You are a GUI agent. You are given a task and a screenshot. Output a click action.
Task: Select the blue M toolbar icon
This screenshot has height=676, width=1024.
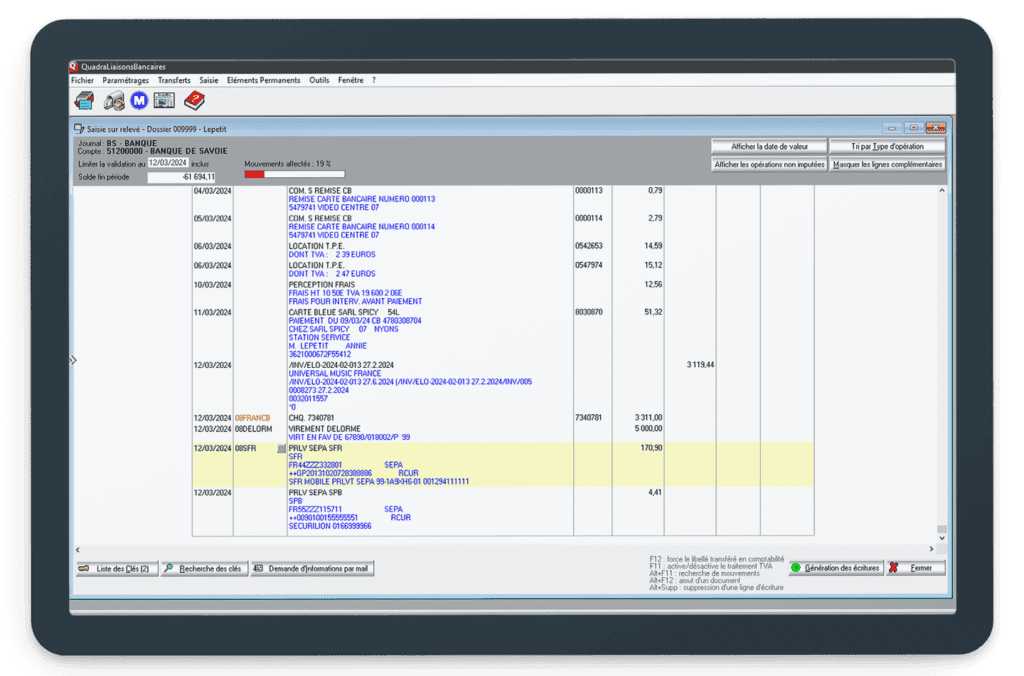click(139, 100)
